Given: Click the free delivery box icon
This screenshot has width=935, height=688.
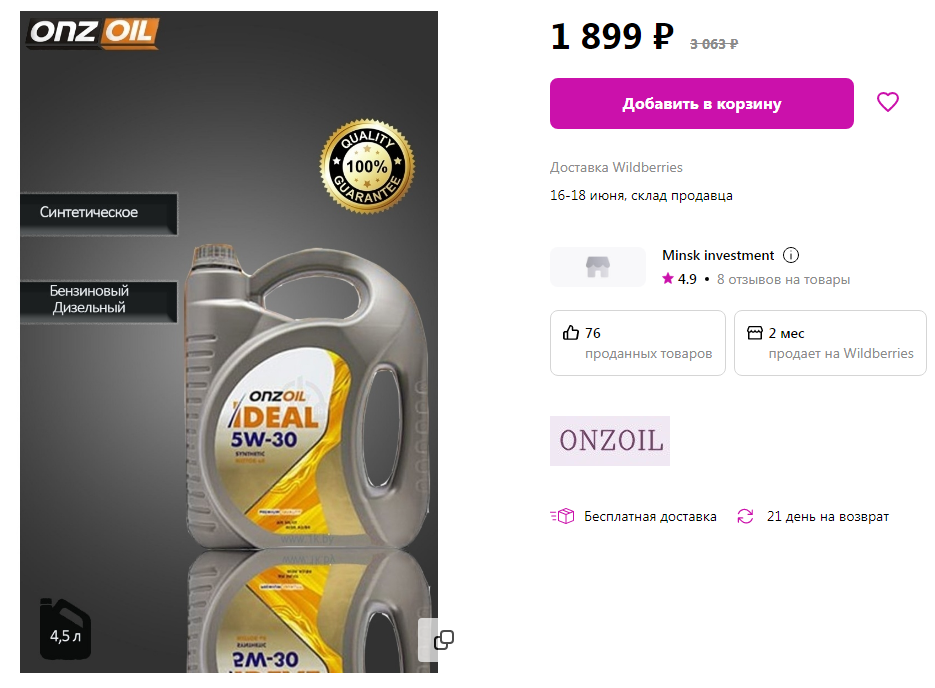Looking at the screenshot, I should (562, 516).
